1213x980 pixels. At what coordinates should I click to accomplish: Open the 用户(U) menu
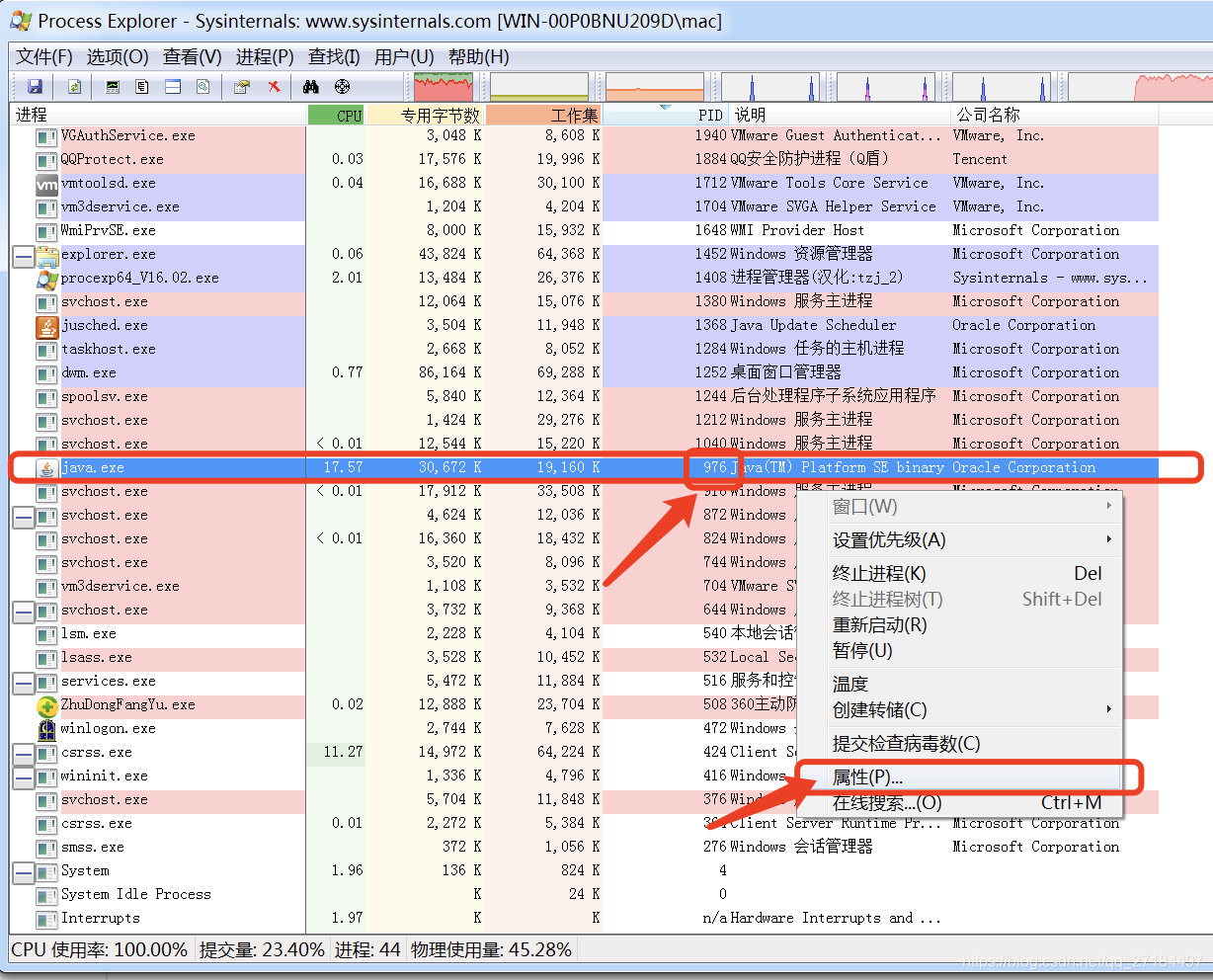pyautogui.click(x=404, y=57)
